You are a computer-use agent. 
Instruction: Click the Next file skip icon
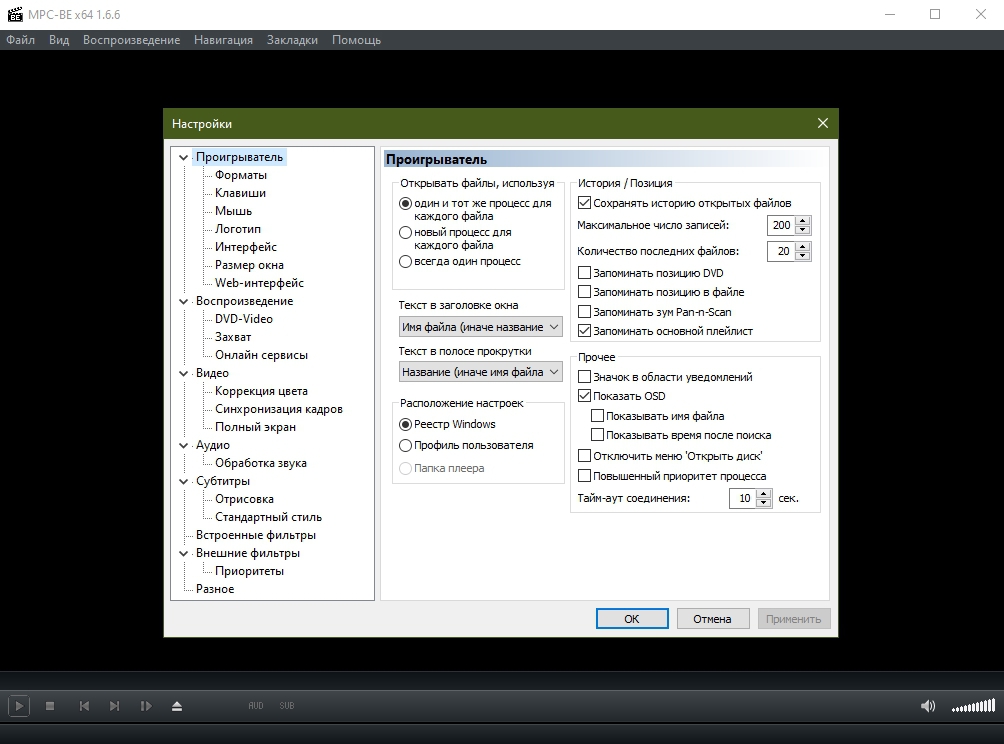(114, 706)
